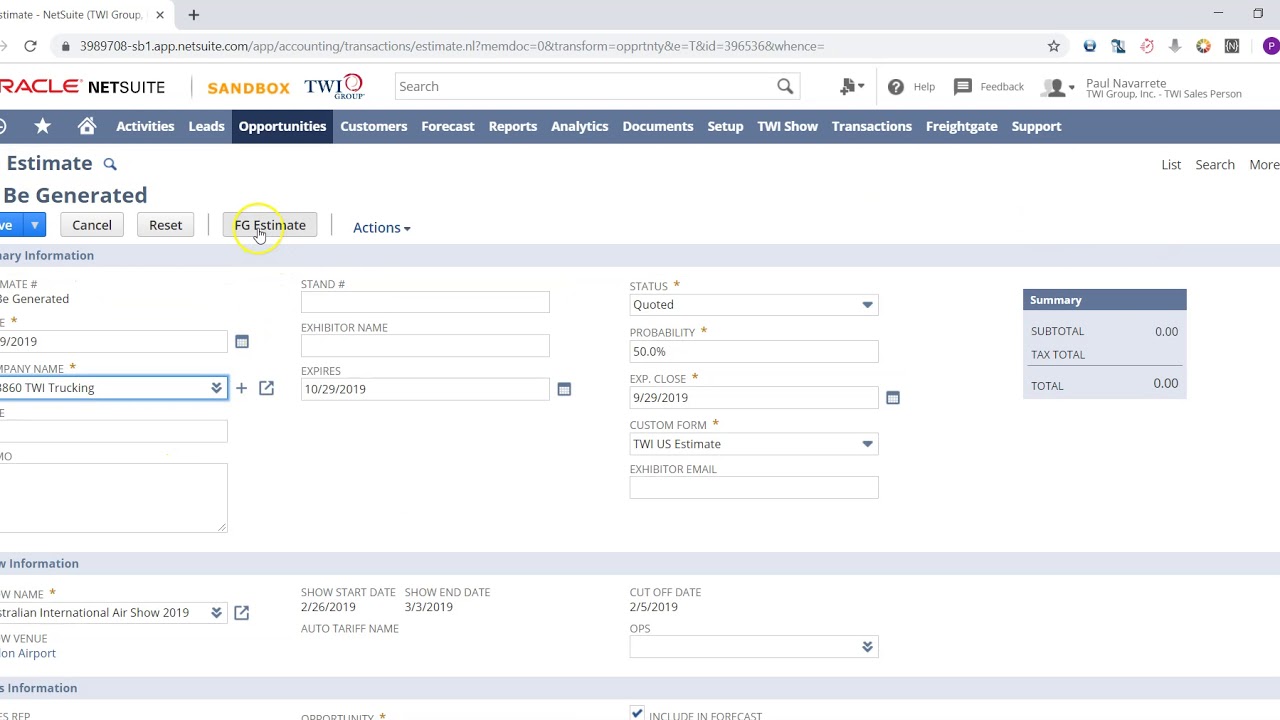
Task: Open the Help question mark icon
Action: coord(896,87)
